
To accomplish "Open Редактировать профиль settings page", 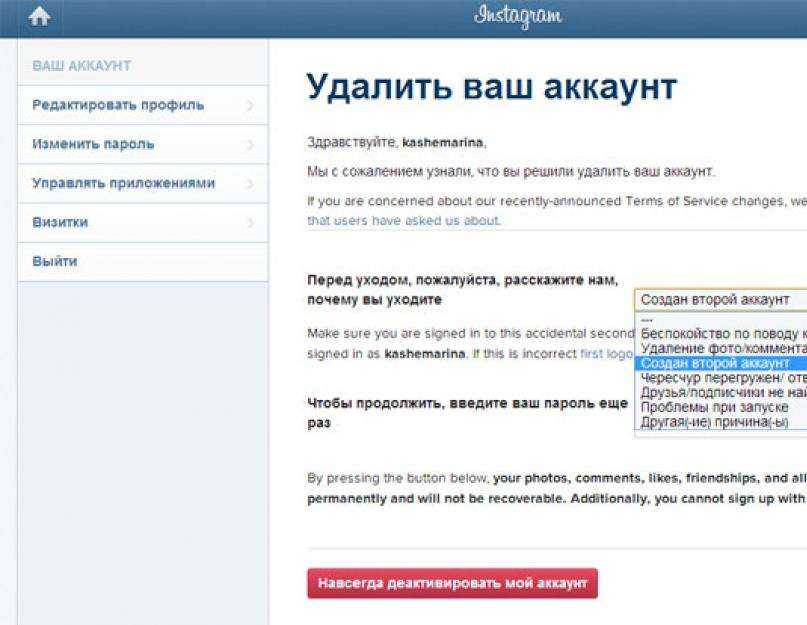I will pyautogui.click(x=143, y=105).
